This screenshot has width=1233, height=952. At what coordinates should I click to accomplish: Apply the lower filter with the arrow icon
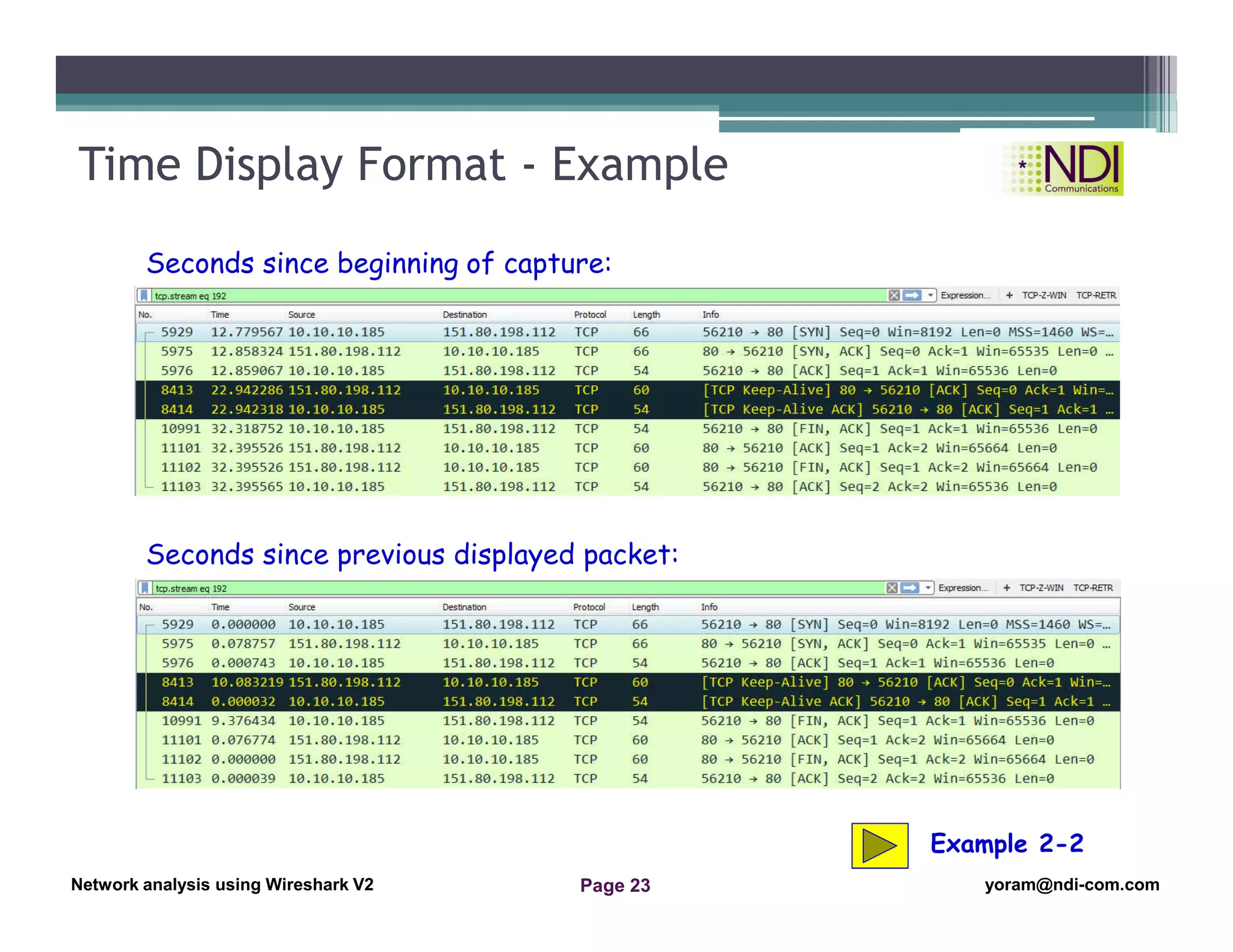(x=910, y=587)
